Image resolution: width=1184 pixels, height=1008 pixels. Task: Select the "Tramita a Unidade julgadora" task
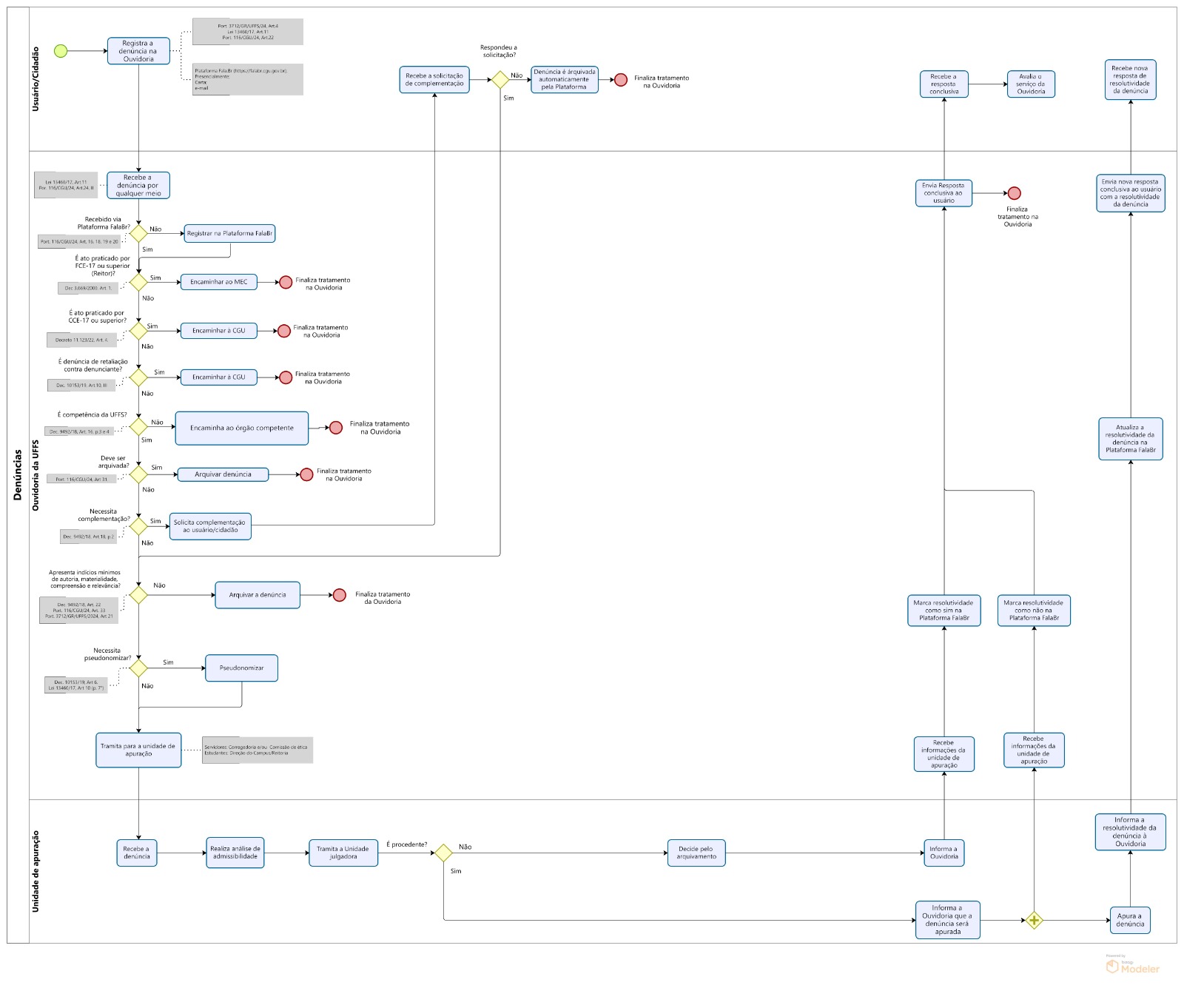point(343,853)
